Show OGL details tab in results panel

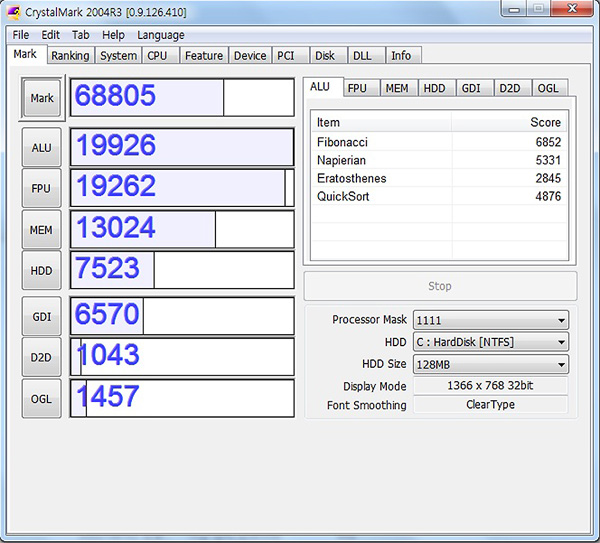click(x=548, y=88)
